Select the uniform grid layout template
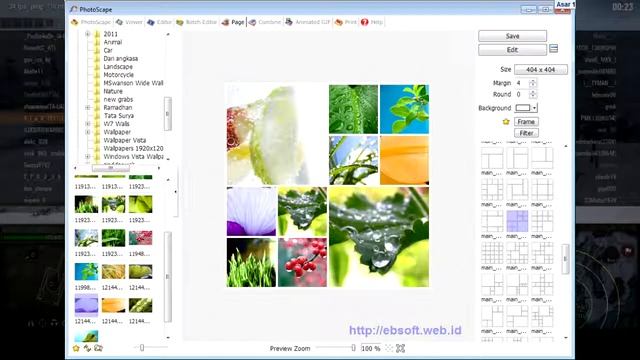This screenshot has width=640, height=360. 492,253
